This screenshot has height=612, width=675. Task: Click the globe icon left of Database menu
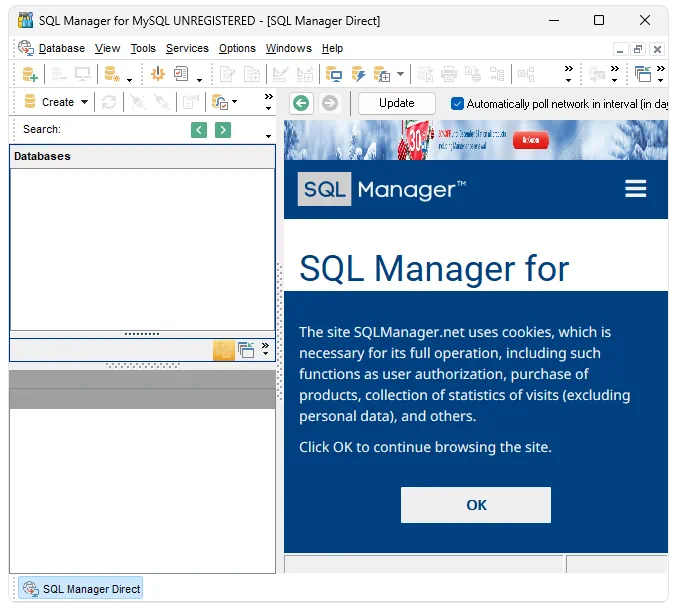pyautogui.click(x=26, y=48)
